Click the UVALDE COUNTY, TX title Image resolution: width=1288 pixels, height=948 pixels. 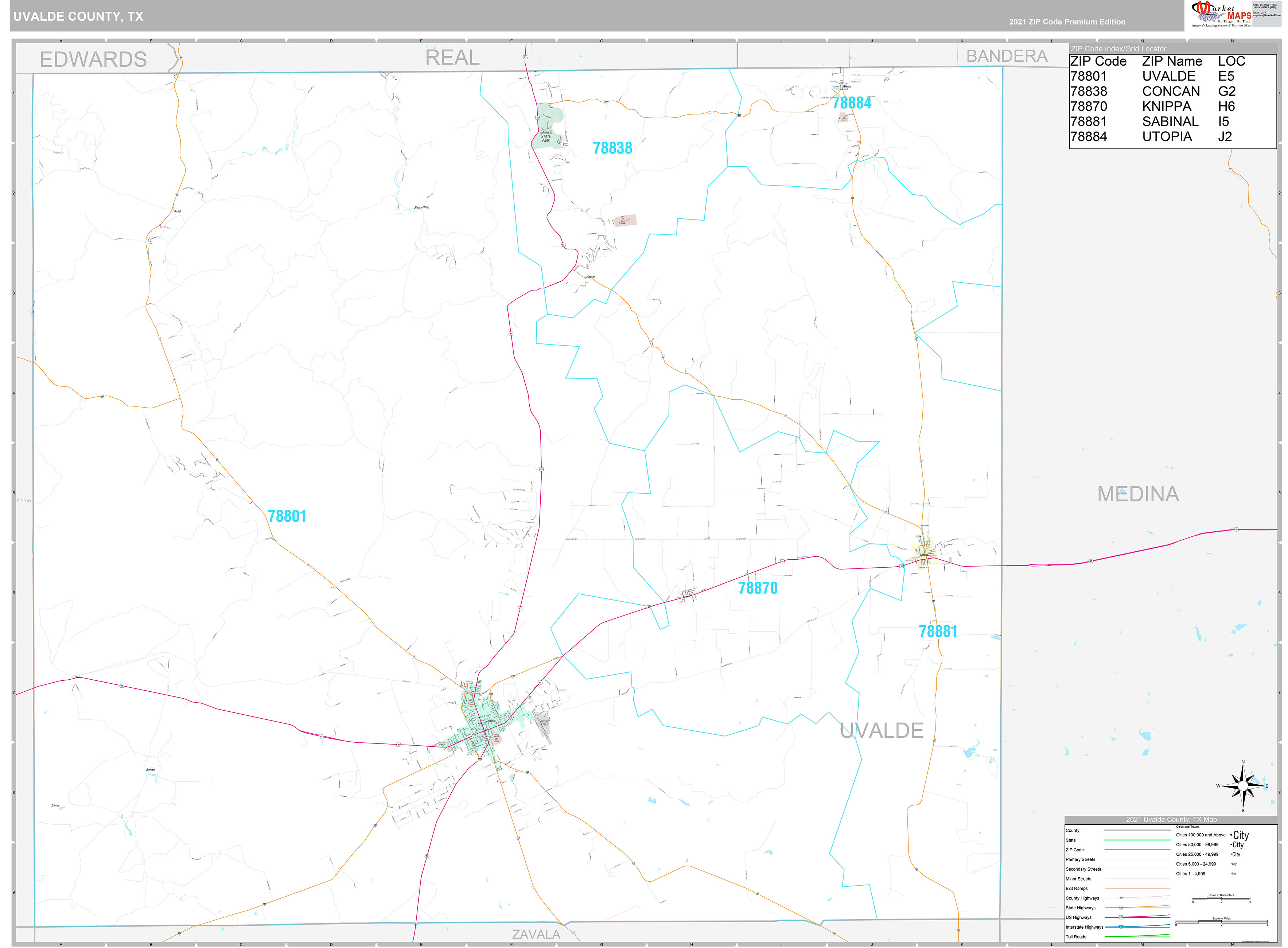pyautogui.click(x=79, y=17)
